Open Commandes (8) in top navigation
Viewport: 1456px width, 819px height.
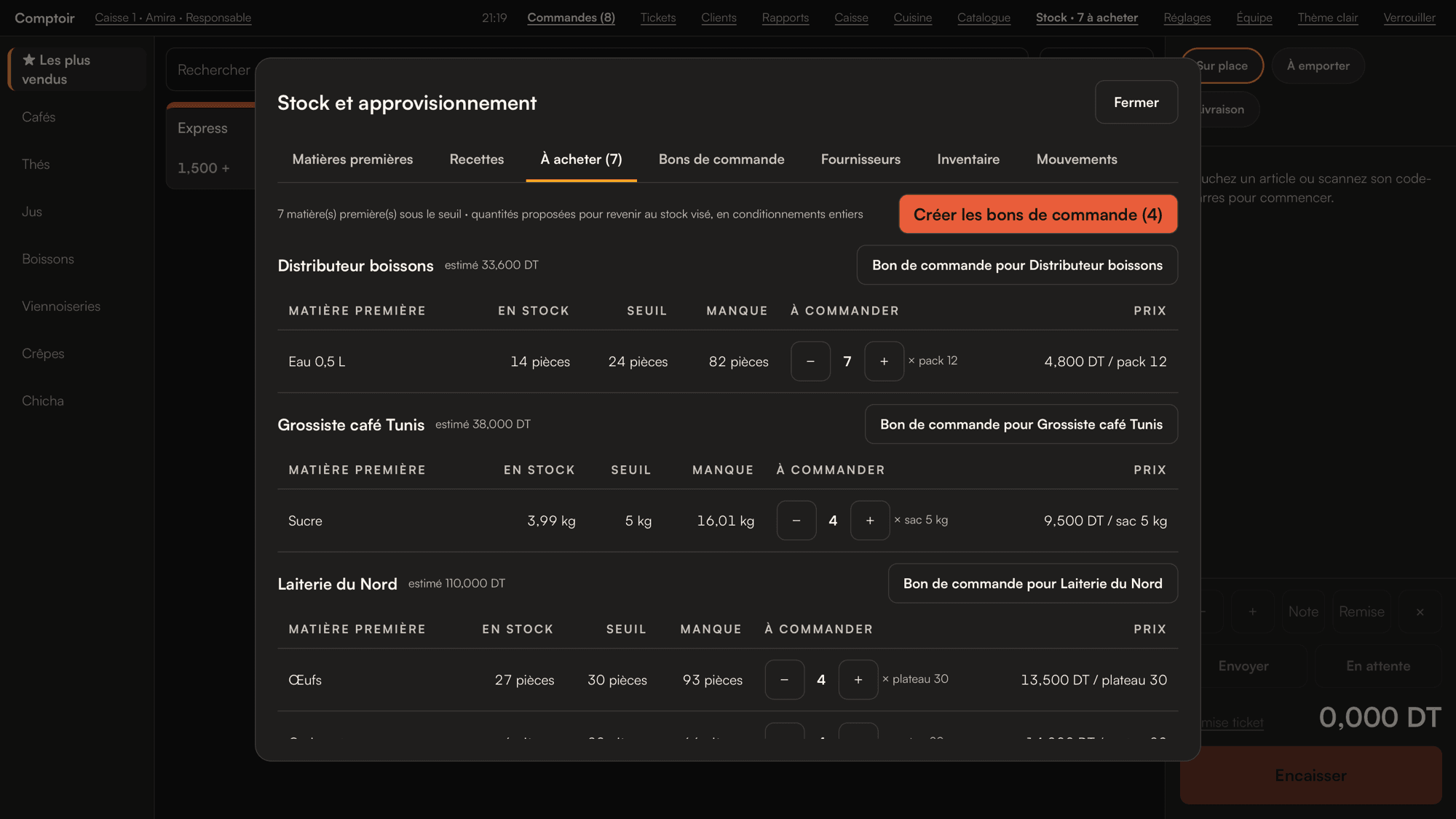[571, 17]
